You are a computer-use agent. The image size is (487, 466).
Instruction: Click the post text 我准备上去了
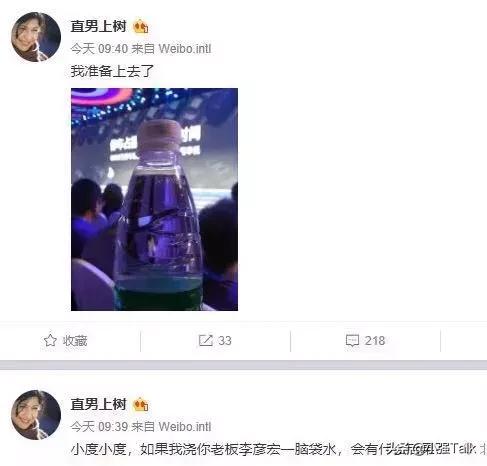112,71
